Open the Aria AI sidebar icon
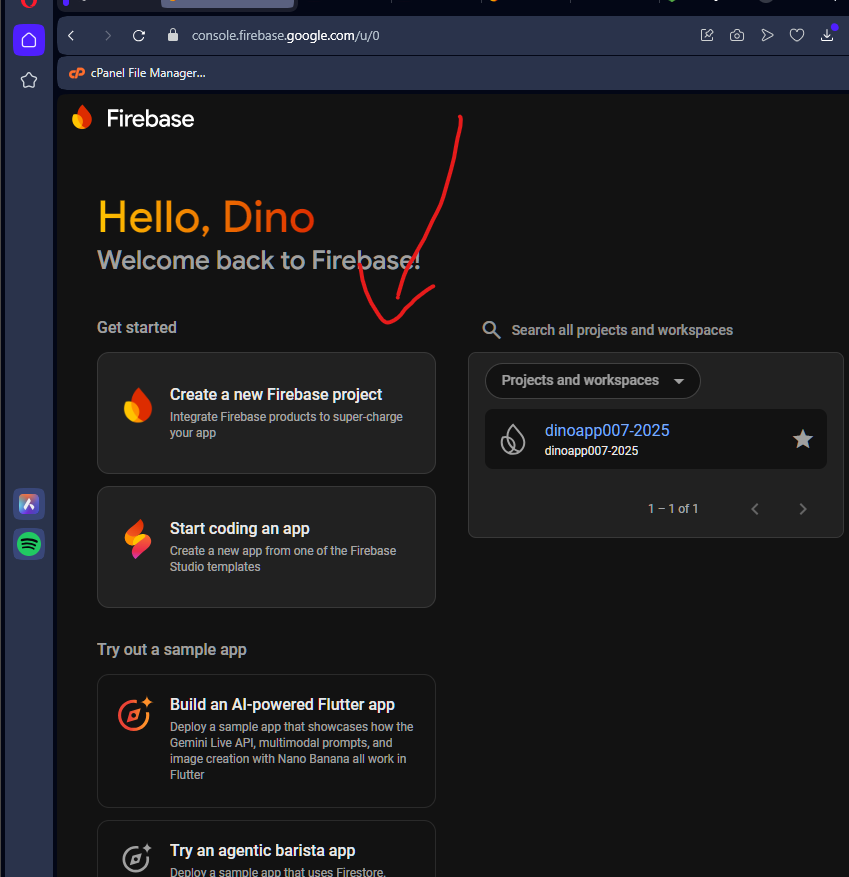 click(x=29, y=504)
